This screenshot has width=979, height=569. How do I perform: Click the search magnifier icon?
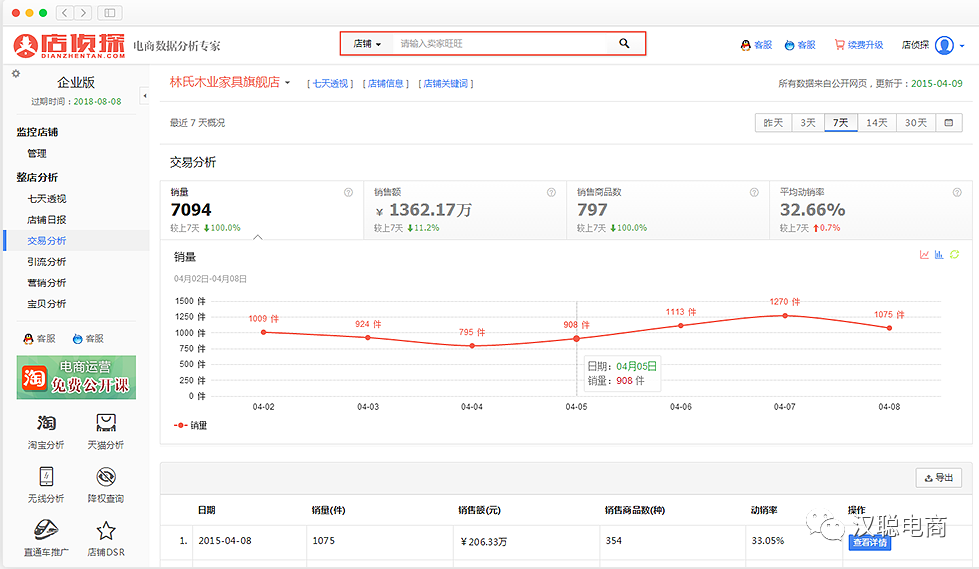coord(624,44)
